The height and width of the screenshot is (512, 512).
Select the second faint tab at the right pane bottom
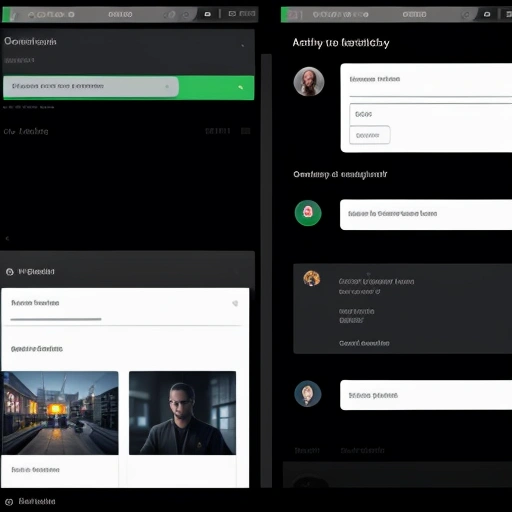point(362,451)
